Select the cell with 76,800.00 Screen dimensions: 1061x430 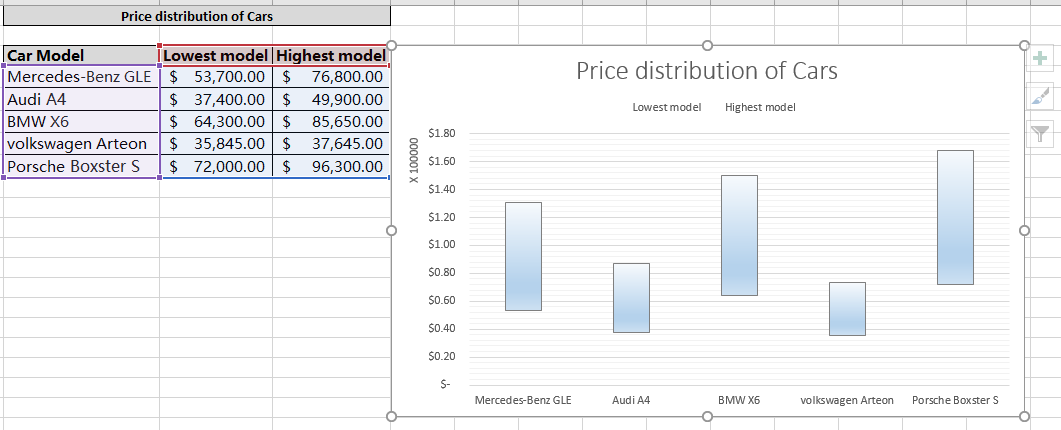click(x=331, y=77)
